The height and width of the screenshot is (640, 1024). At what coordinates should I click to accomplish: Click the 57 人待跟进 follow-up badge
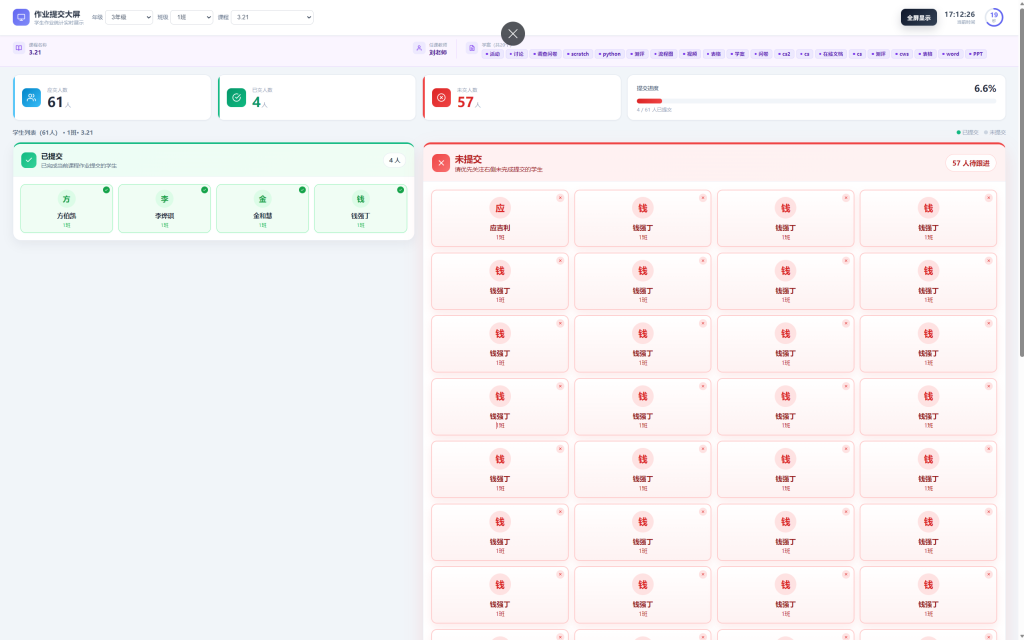tap(970, 163)
